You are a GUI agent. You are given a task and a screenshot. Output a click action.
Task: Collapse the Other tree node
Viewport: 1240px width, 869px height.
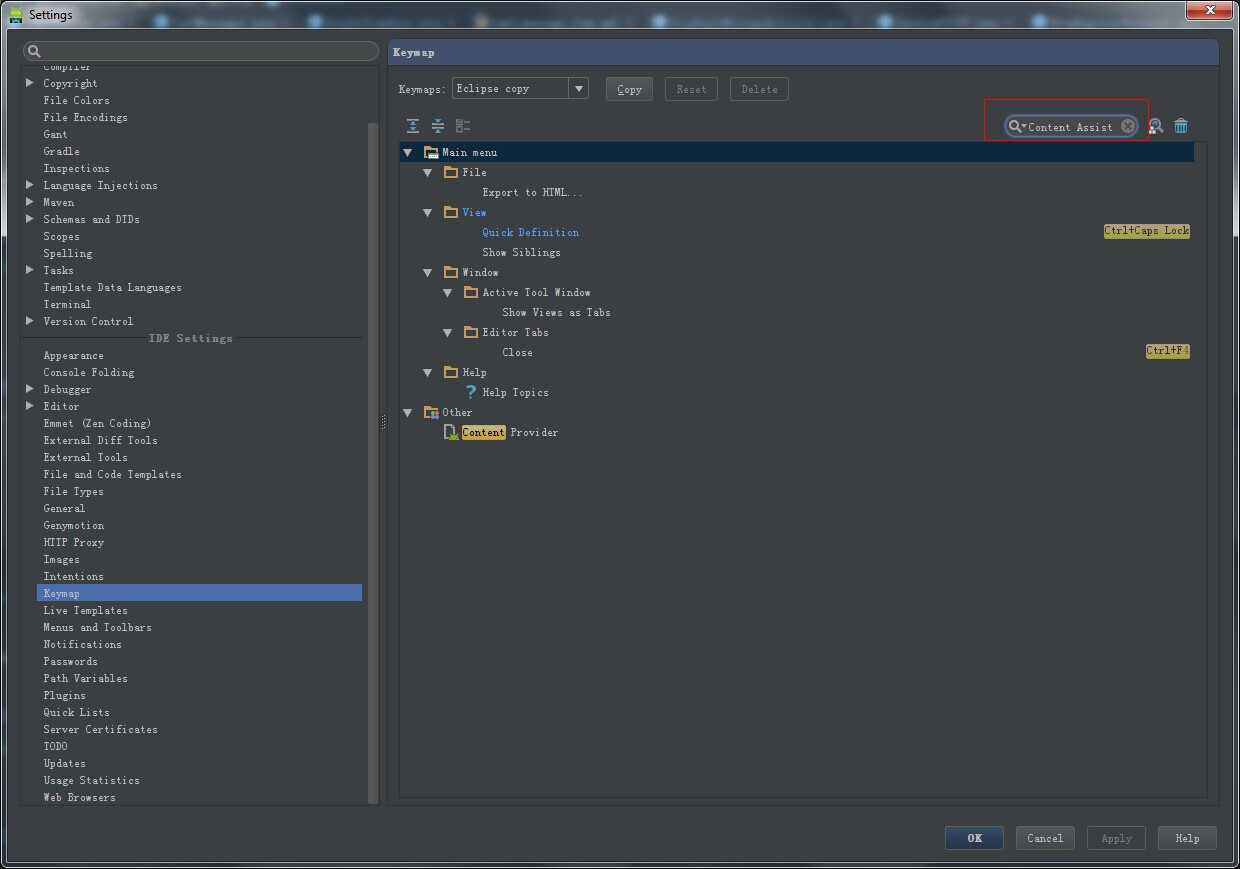tap(407, 413)
